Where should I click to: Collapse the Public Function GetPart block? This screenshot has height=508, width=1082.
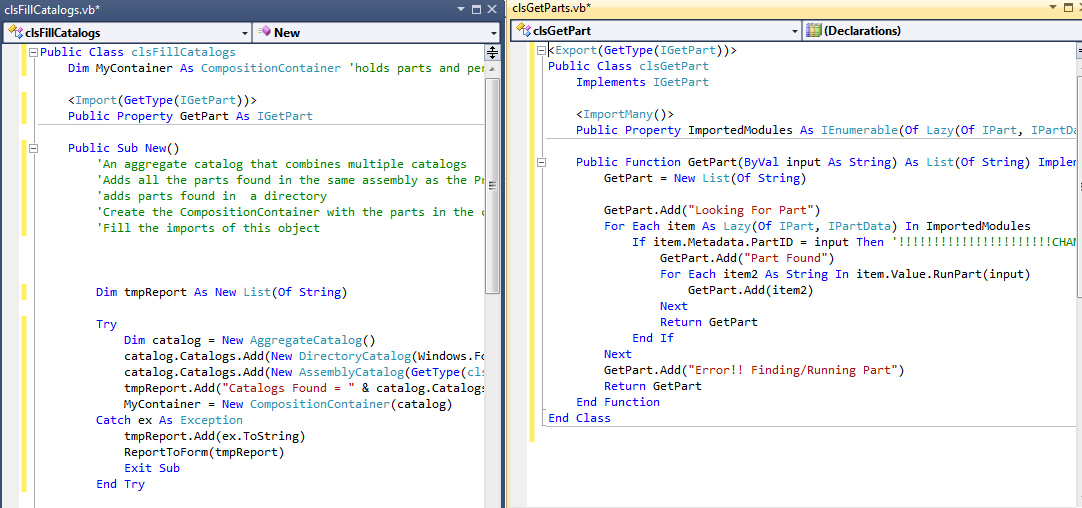541,162
